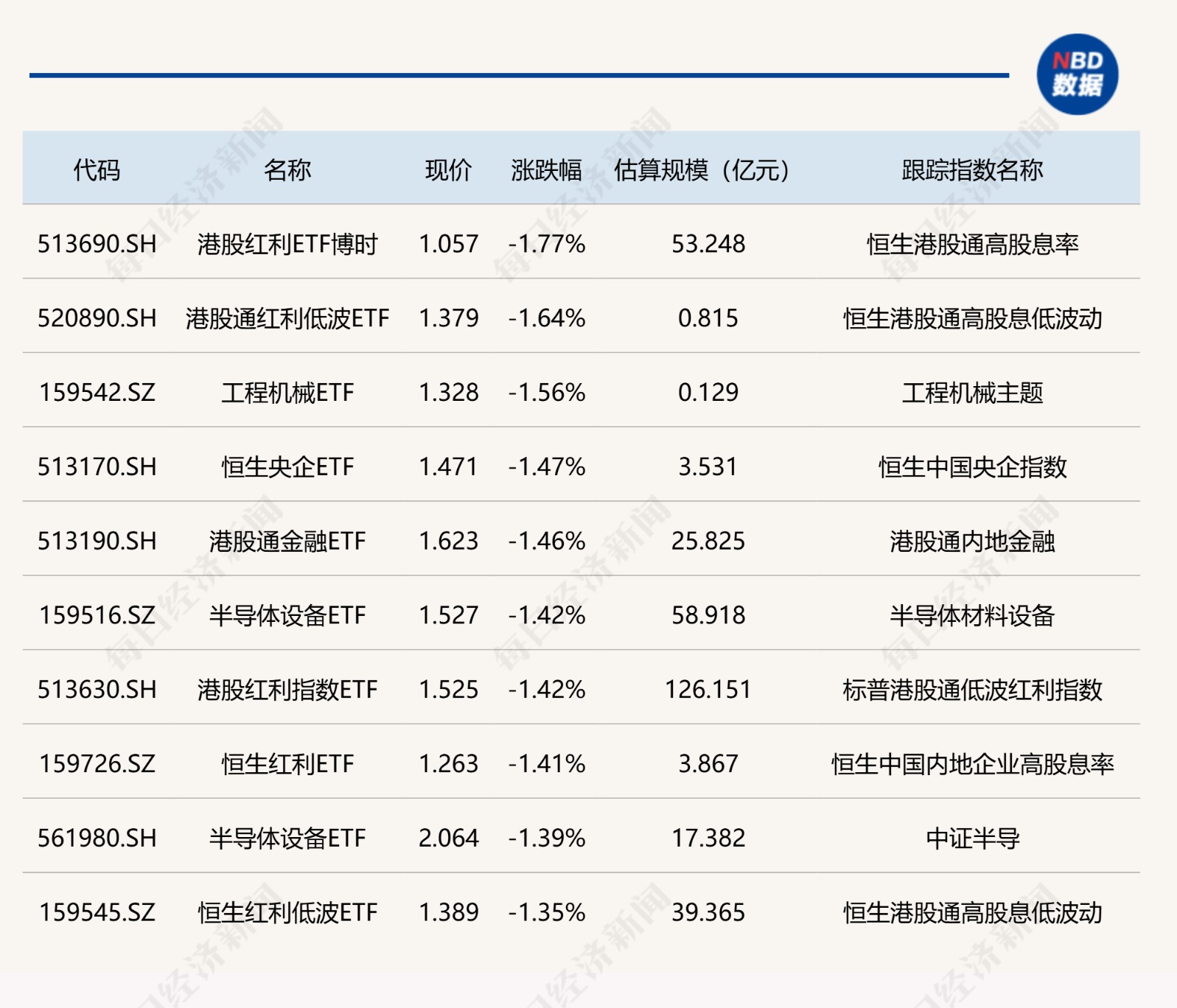Click the 估算规模（亿元） column header
The height and width of the screenshot is (1008, 1177).
[x=702, y=170]
